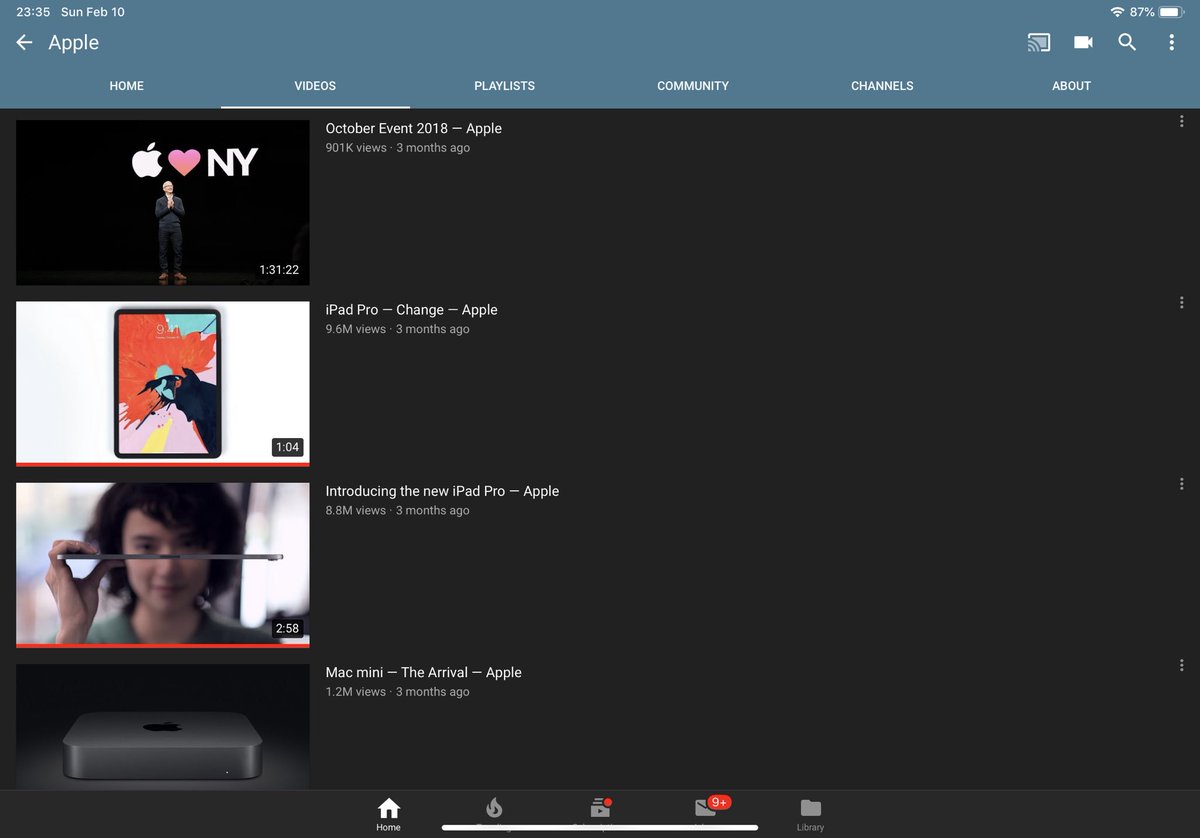Click the 1:04 duration badge
Image resolution: width=1200 pixels, height=838 pixels.
click(x=288, y=447)
